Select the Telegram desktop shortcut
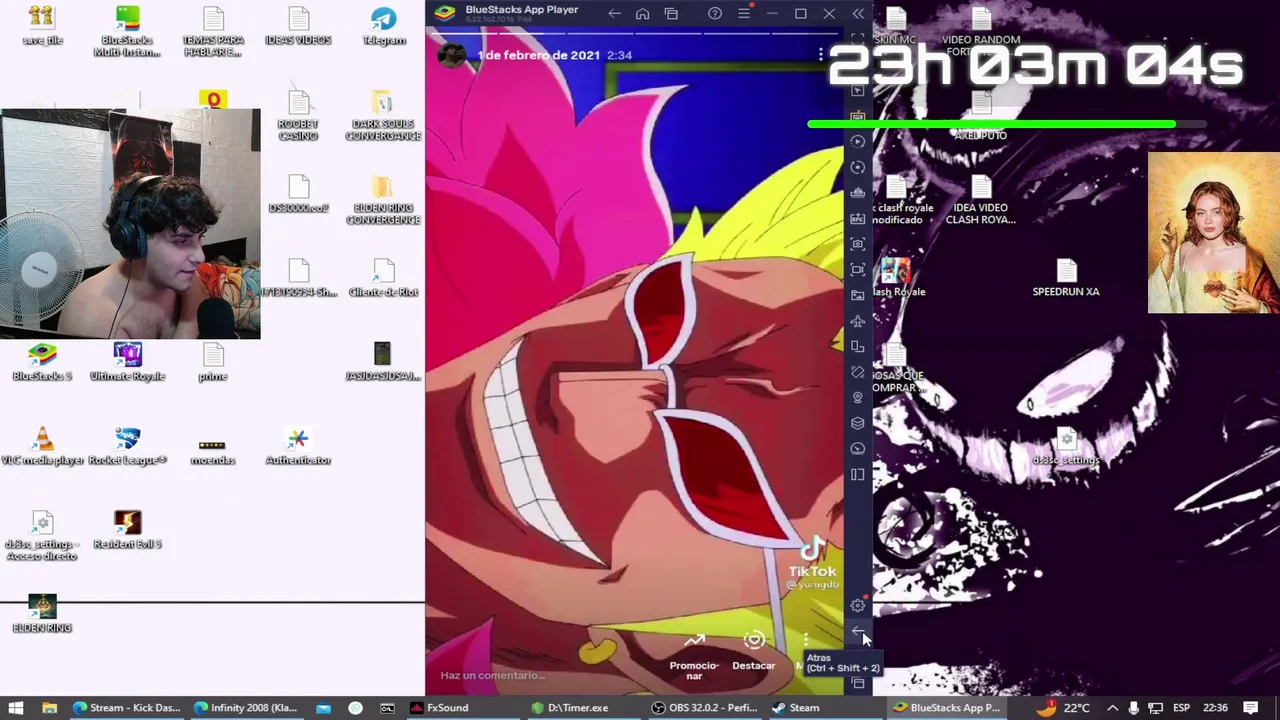1280x720 pixels. click(384, 26)
